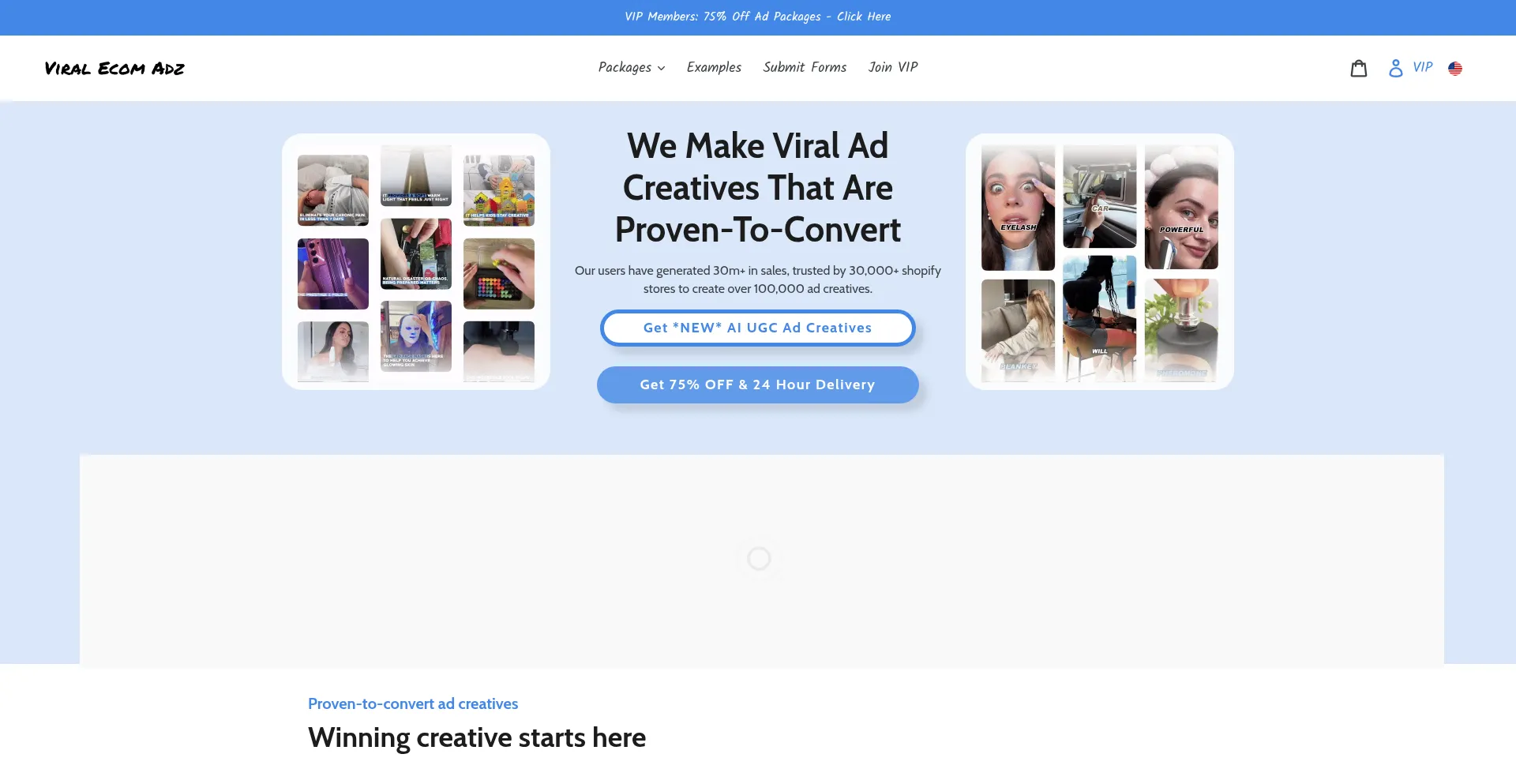The height and width of the screenshot is (784, 1516).
Task: Select the LED face mask ad thumbnail
Action: click(x=416, y=336)
